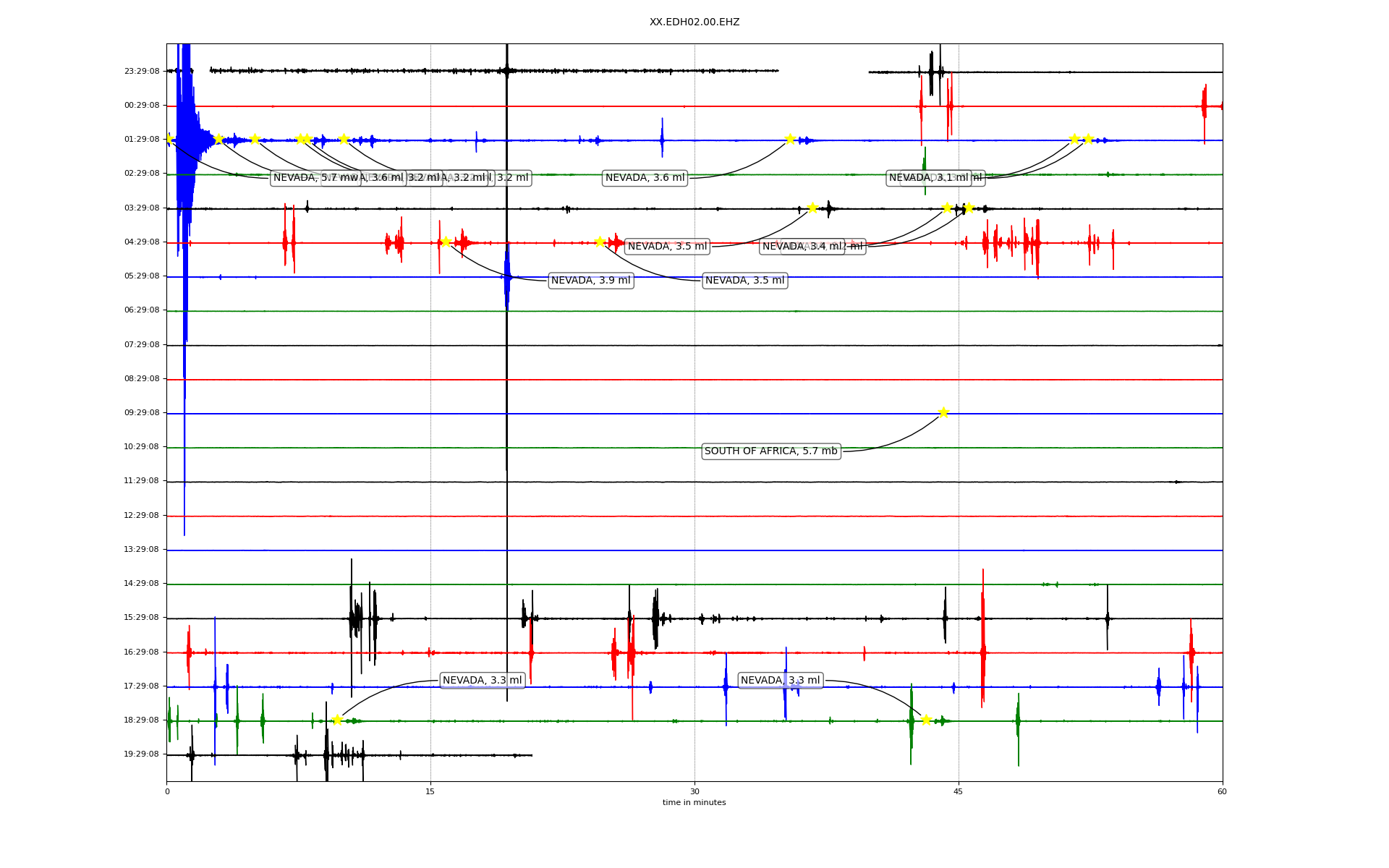Viewport: 1389px width, 868px height.
Task: Click the 13:29:08 row time label
Action: tap(142, 550)
